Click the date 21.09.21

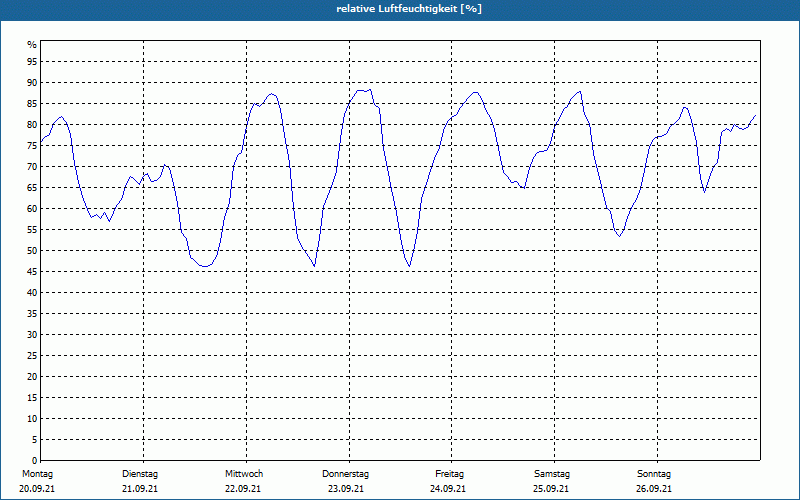tap(140, 489)
